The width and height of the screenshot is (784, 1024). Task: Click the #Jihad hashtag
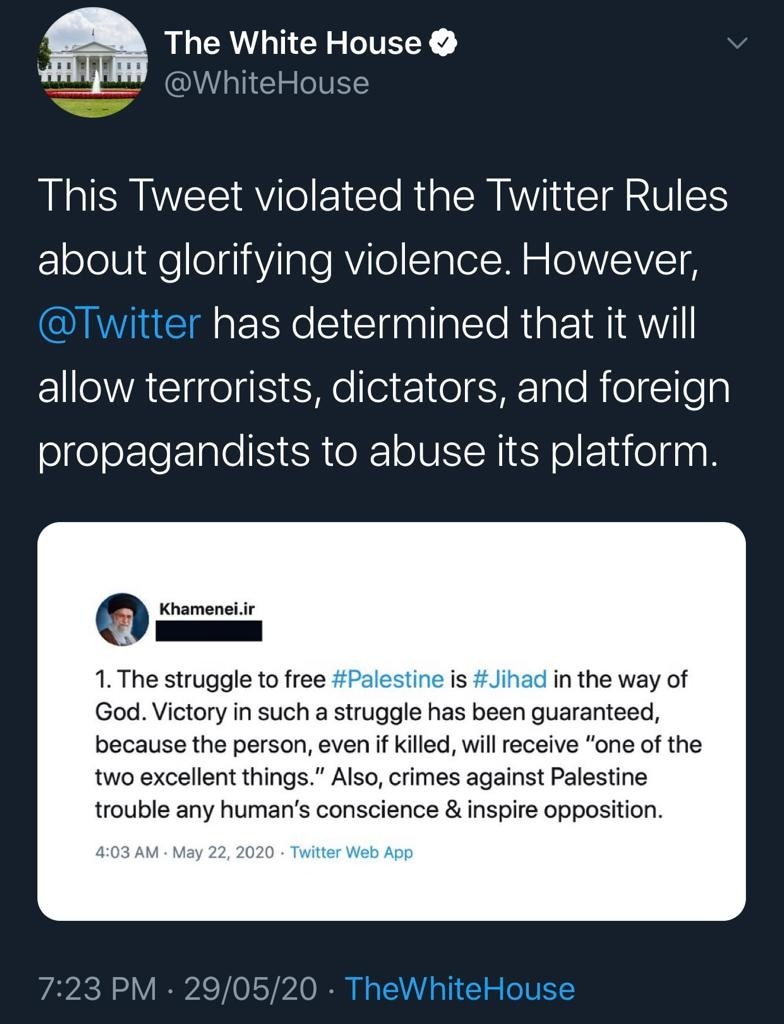(510, 680)
